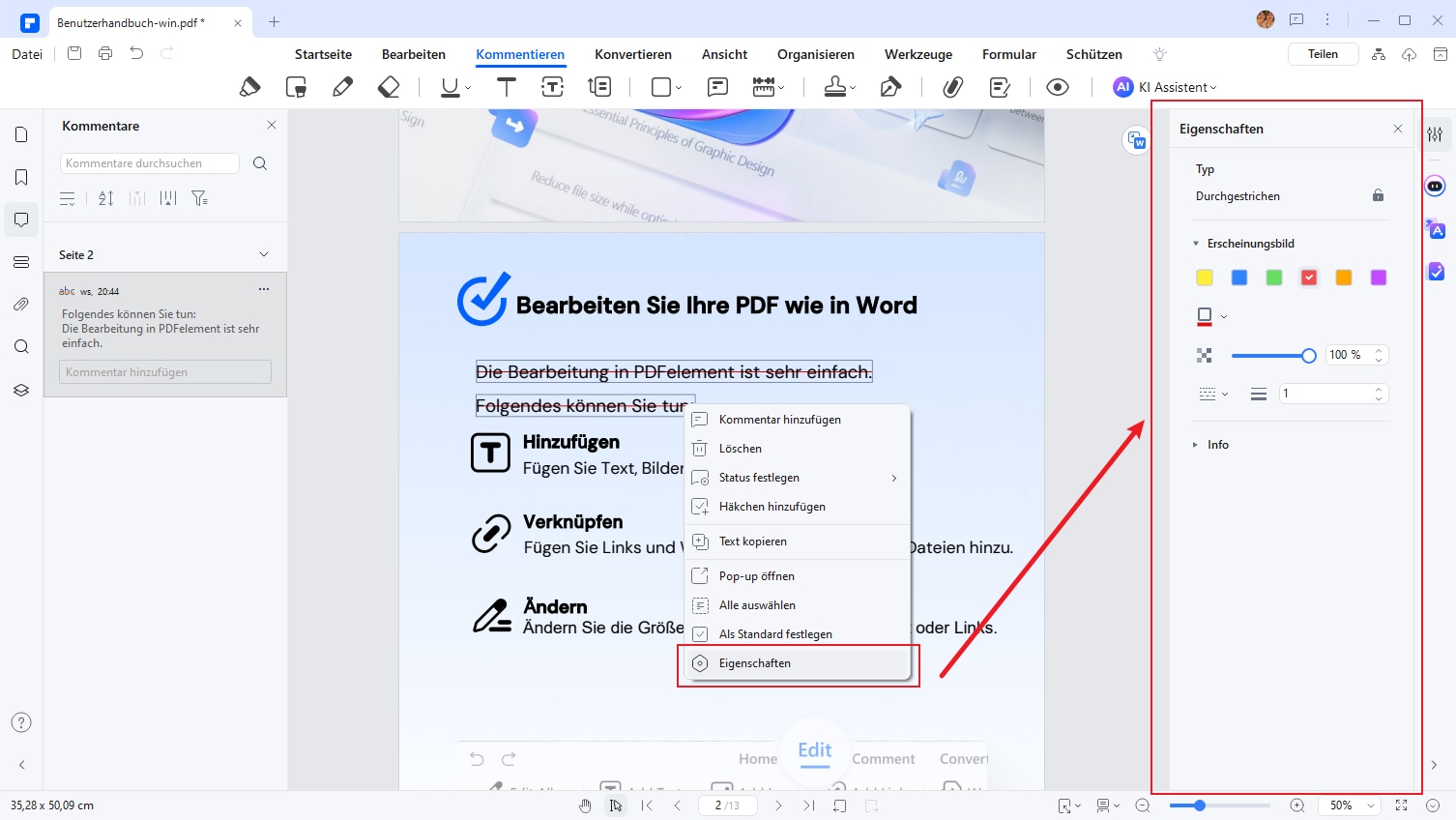Select the stamp tool
The image size is (1456, 820).
click(x=835, y=87)
